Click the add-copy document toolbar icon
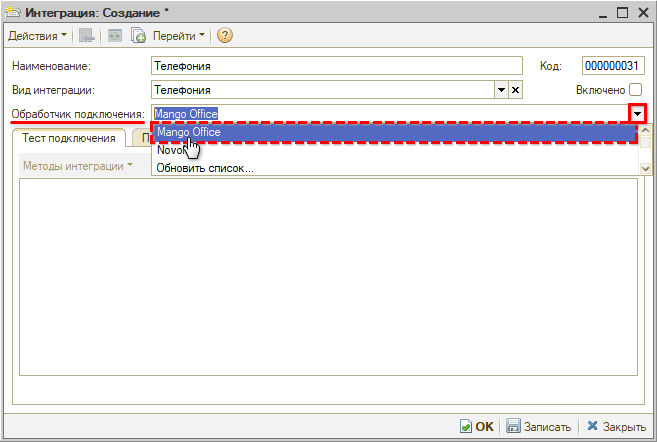This screenshot has width=657, height=442. point(139,36)
